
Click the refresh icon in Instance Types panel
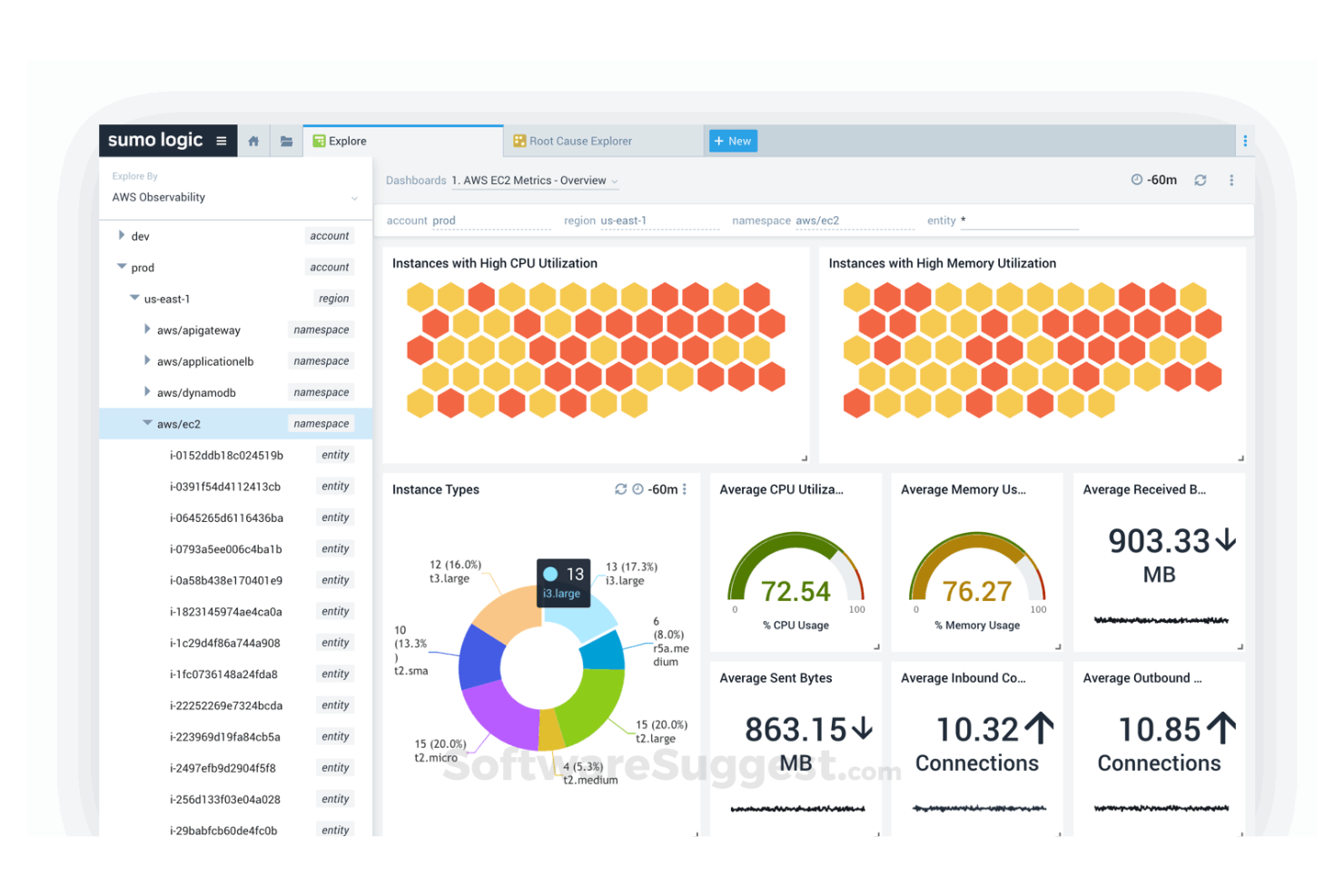click(x=621, y=489)
